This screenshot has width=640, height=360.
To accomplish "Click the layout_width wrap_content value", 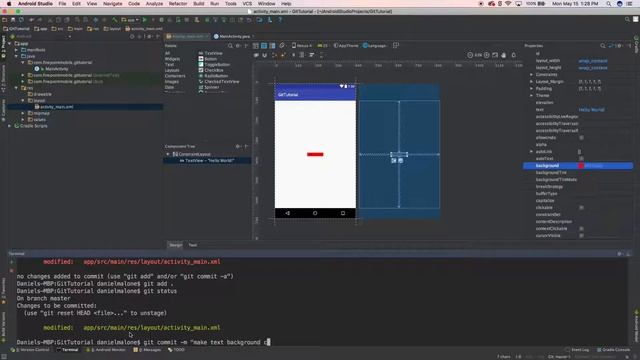I will point(593,61).
